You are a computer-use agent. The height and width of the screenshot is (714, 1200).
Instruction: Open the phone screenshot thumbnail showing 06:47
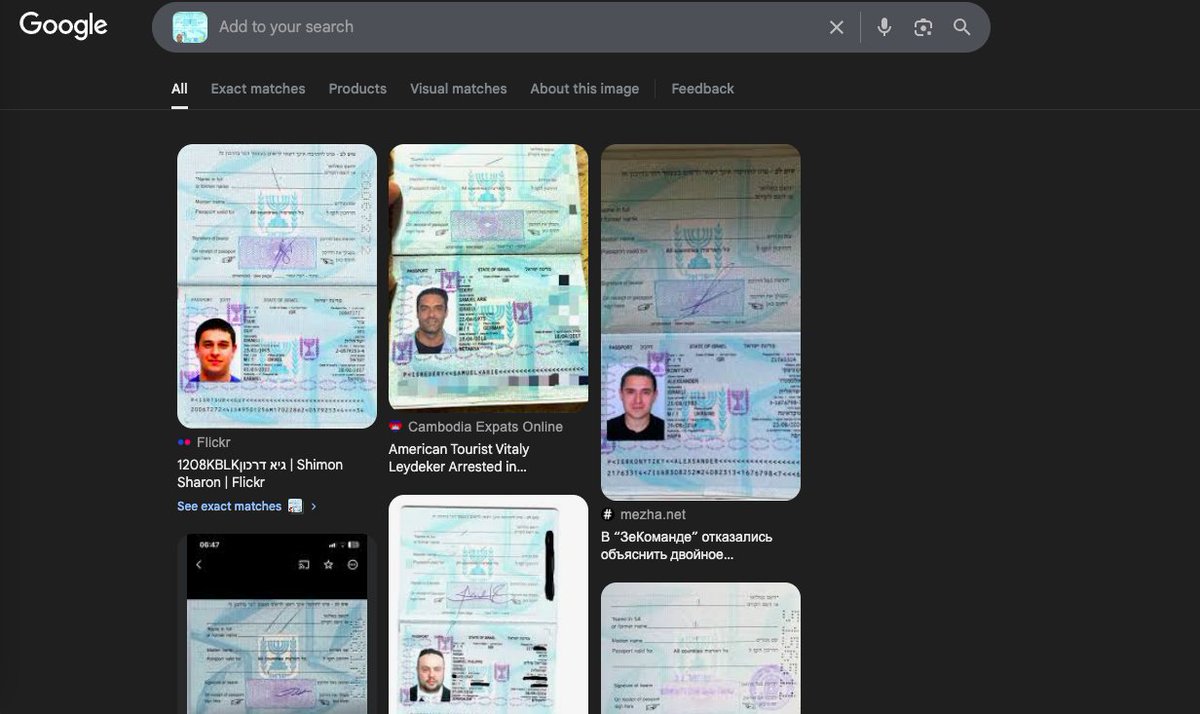pyautogui.click(x=277, y=624)
